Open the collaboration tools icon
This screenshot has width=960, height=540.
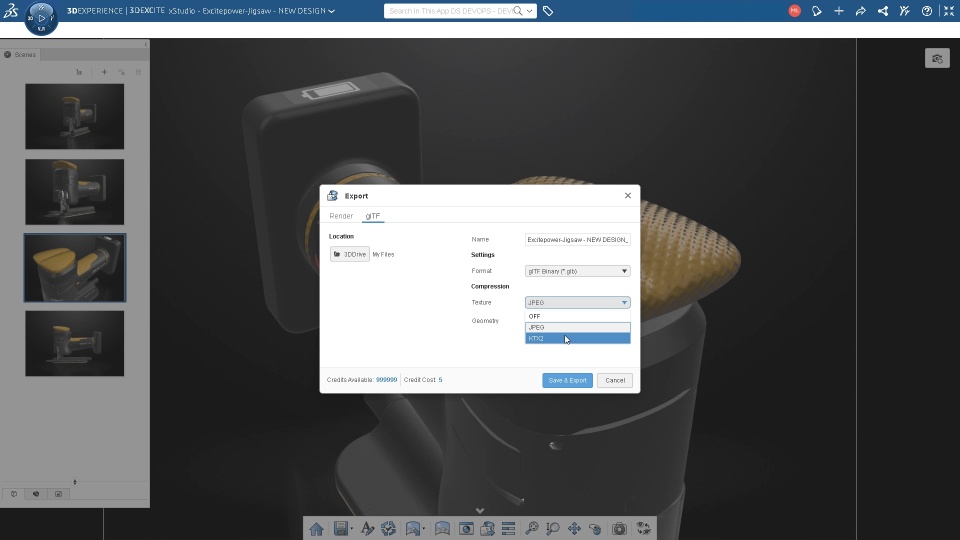pyautogui.click(x=905, y=11)
